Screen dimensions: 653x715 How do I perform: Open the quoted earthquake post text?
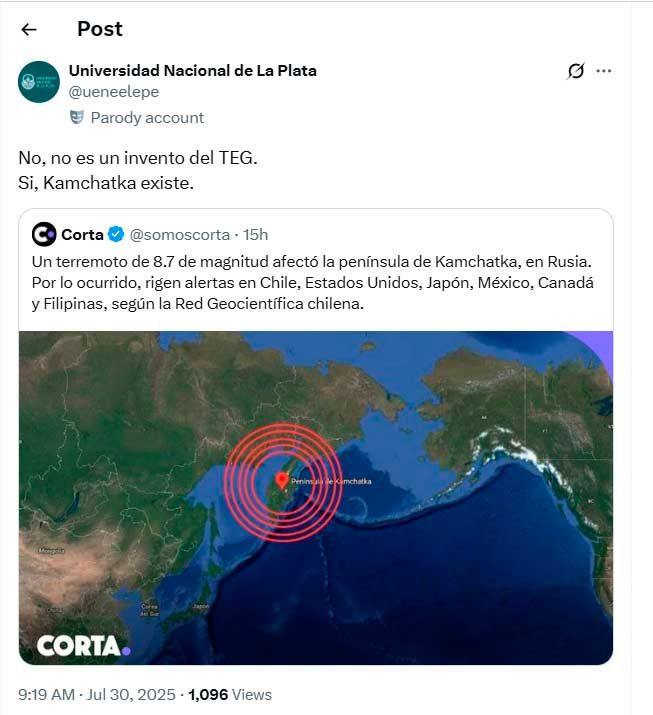point(313,283)
